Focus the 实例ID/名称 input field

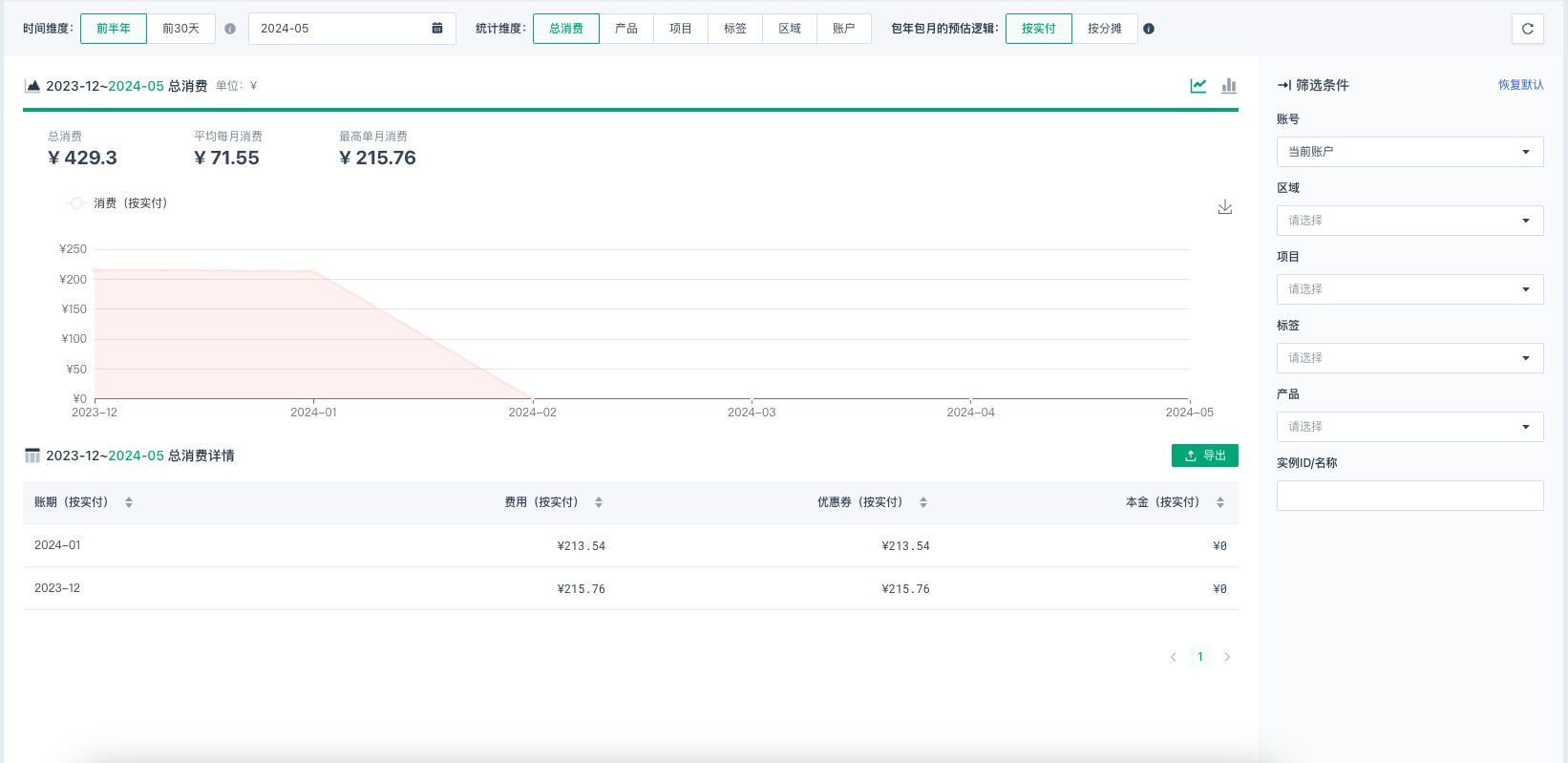pyautogui.click(x=1409, y=496)
